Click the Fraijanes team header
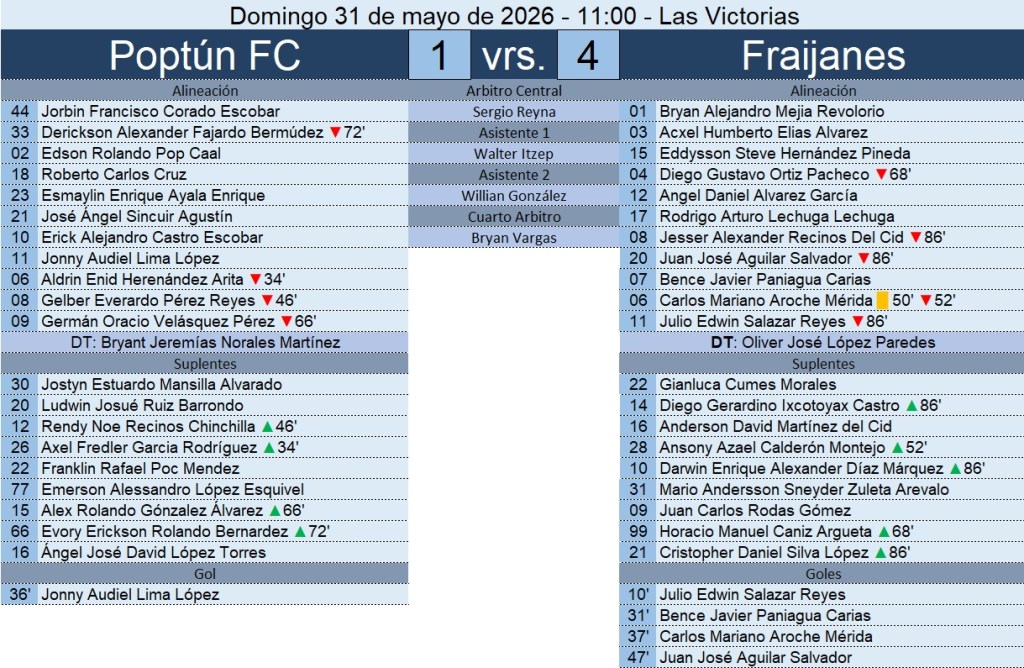Image resolution: width=1024 pixels, height=668 pixels. 822,55
